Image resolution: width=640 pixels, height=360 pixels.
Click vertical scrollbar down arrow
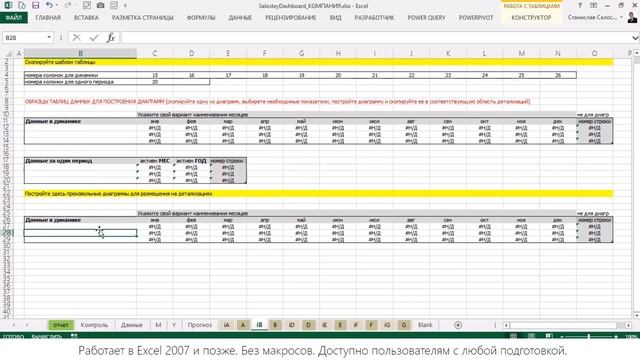(636, 315)
